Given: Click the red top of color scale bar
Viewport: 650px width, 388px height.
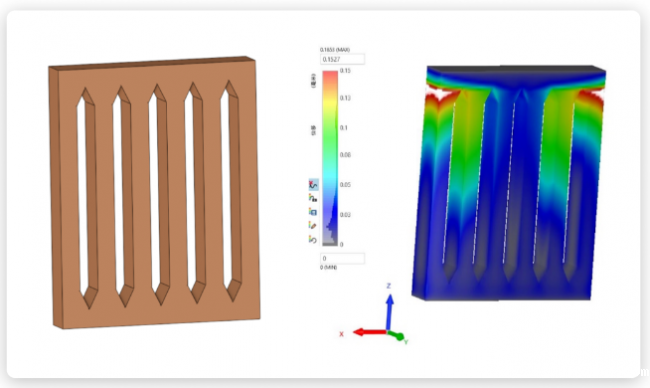Looking at the screenshot, I should click(330, 76).
